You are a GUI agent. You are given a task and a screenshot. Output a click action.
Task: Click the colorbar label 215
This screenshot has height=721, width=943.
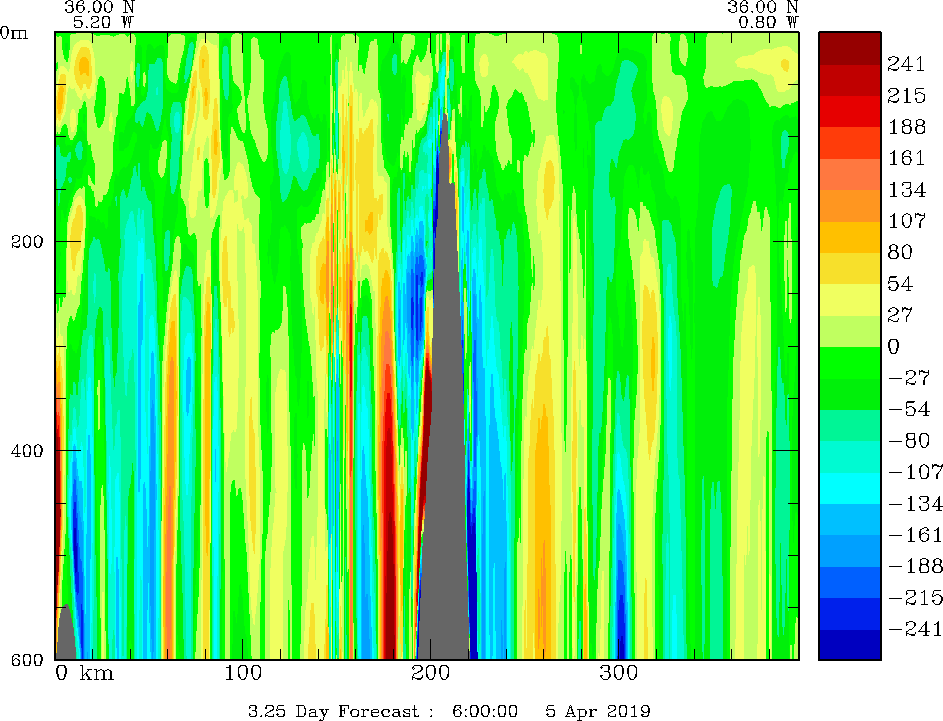906,95
